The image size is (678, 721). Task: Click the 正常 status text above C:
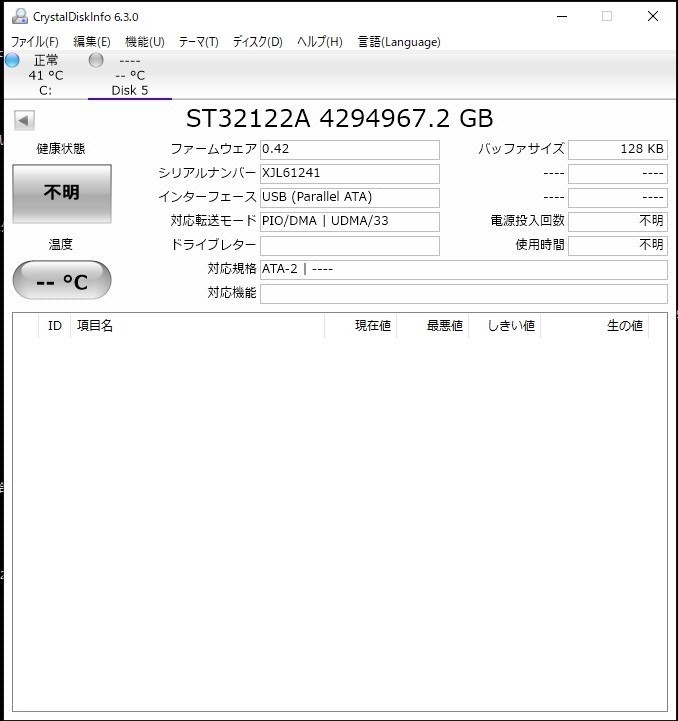point(46,60)
